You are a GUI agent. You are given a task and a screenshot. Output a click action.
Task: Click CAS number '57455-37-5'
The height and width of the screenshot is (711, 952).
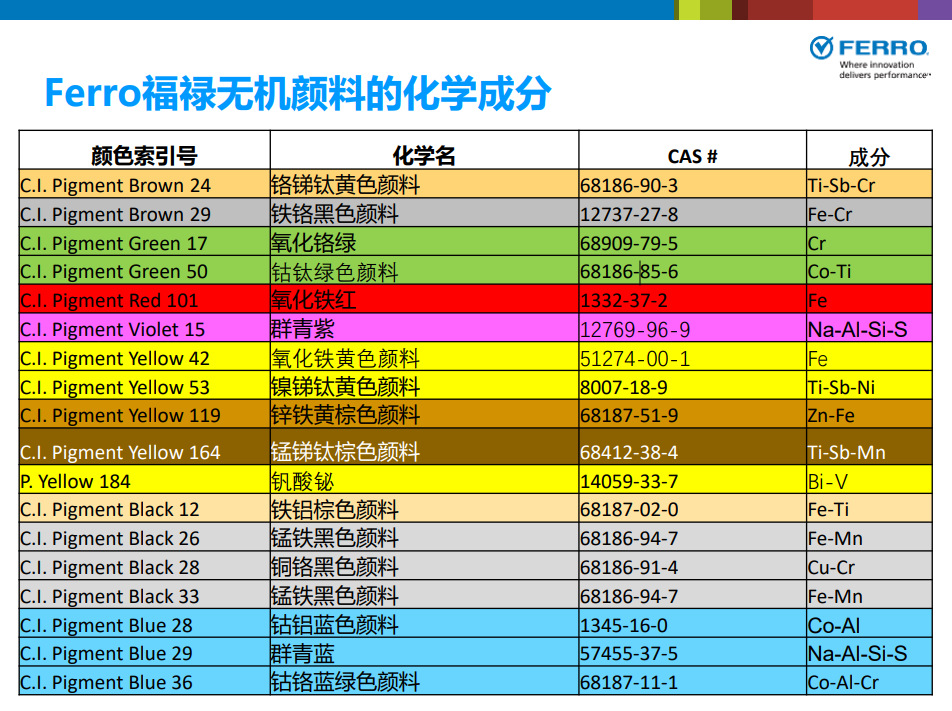[629, 653]
